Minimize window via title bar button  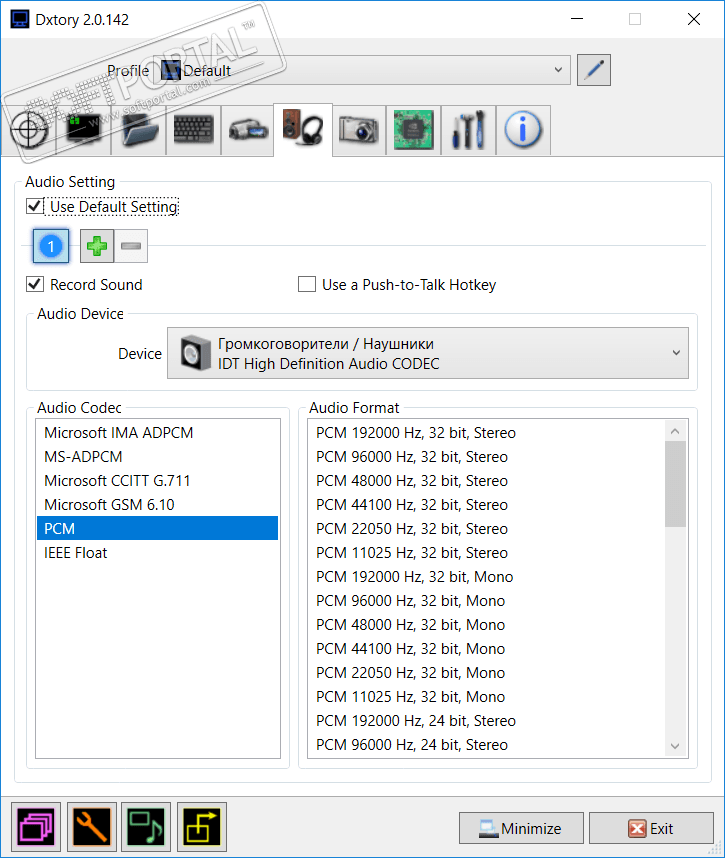click(x=577, y=19)
